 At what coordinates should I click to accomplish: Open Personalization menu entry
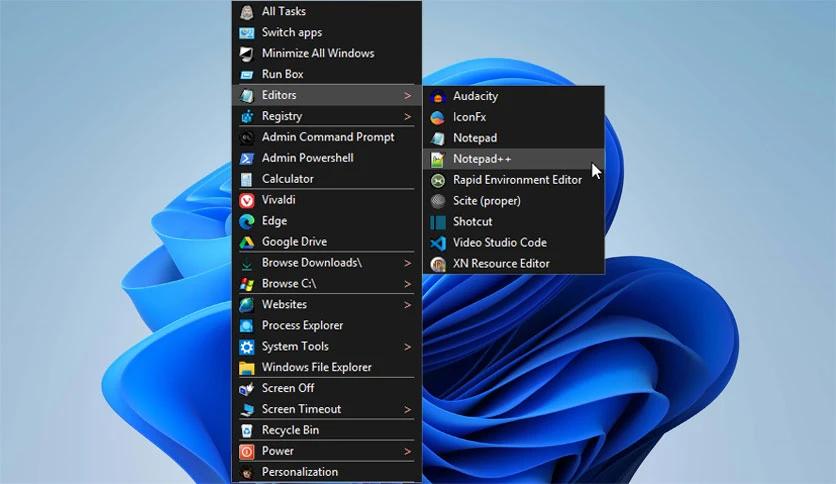click(327, 472)
